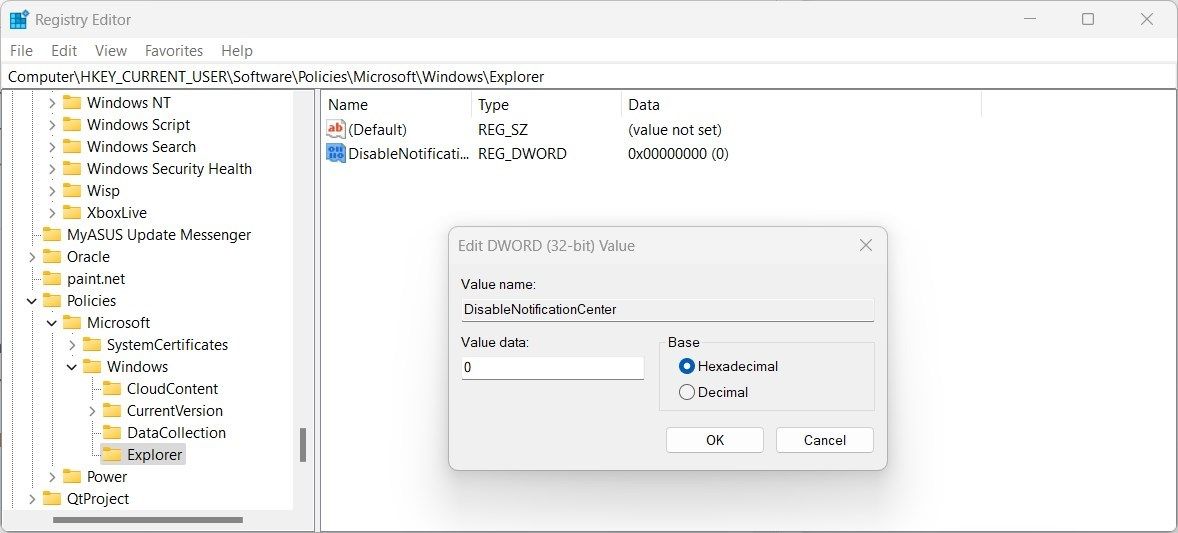Expand the CurrentVersion tree node
This screenshot has width=1178, height=533.
click(92, 411)
